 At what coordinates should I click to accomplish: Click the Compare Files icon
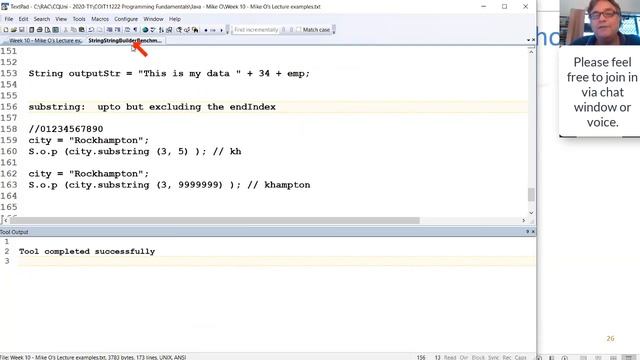(x=169, y=30)
